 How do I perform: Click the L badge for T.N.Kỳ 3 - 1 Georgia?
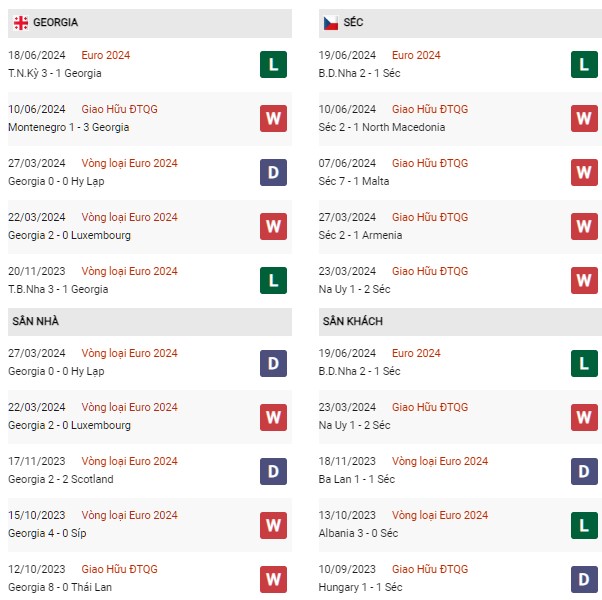[273, 64]
